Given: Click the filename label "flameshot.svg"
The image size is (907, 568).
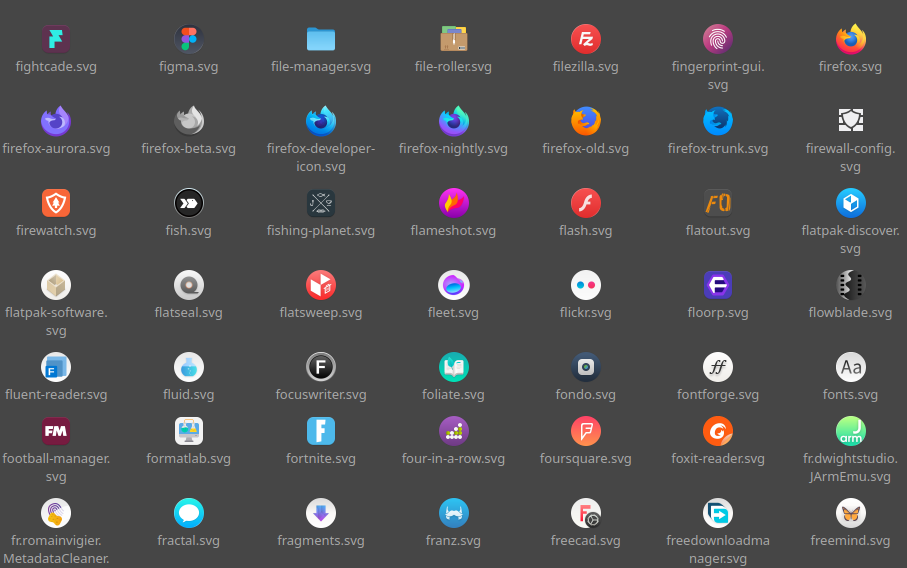Looking at the screenshot, I should [x=454, y=231].
